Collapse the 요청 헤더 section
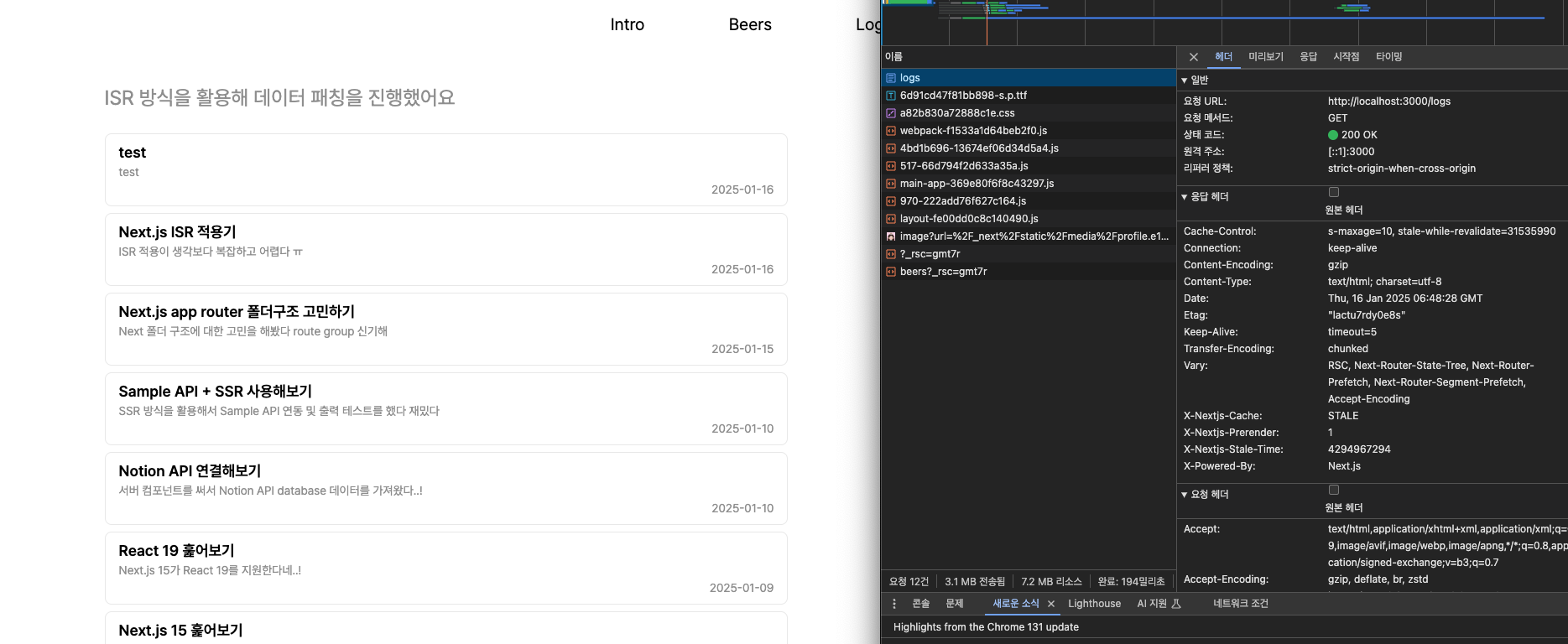Image resolution: width=1568 pixels, height=644 pixels. click(x=1185, y=495)
